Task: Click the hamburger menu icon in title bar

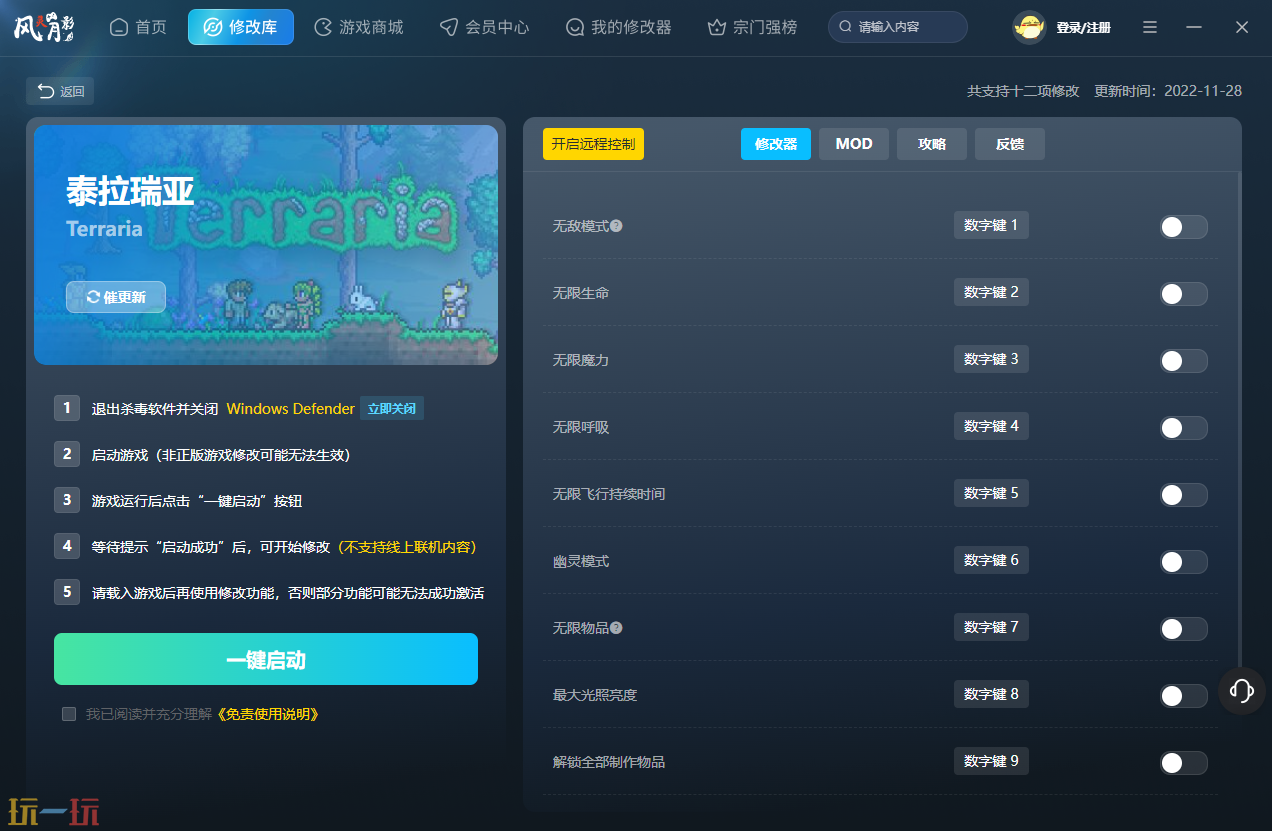Action: pyautogui.click(x=1150, y=27)
